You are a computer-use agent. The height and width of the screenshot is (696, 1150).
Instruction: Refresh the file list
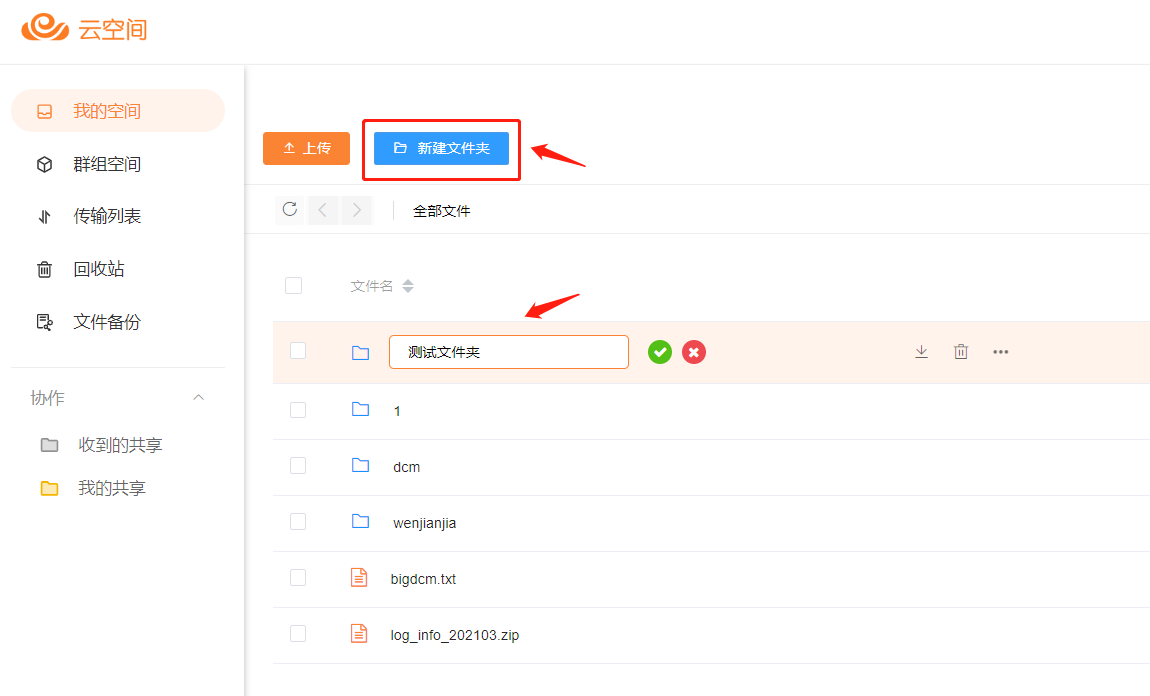click(290, 210)
